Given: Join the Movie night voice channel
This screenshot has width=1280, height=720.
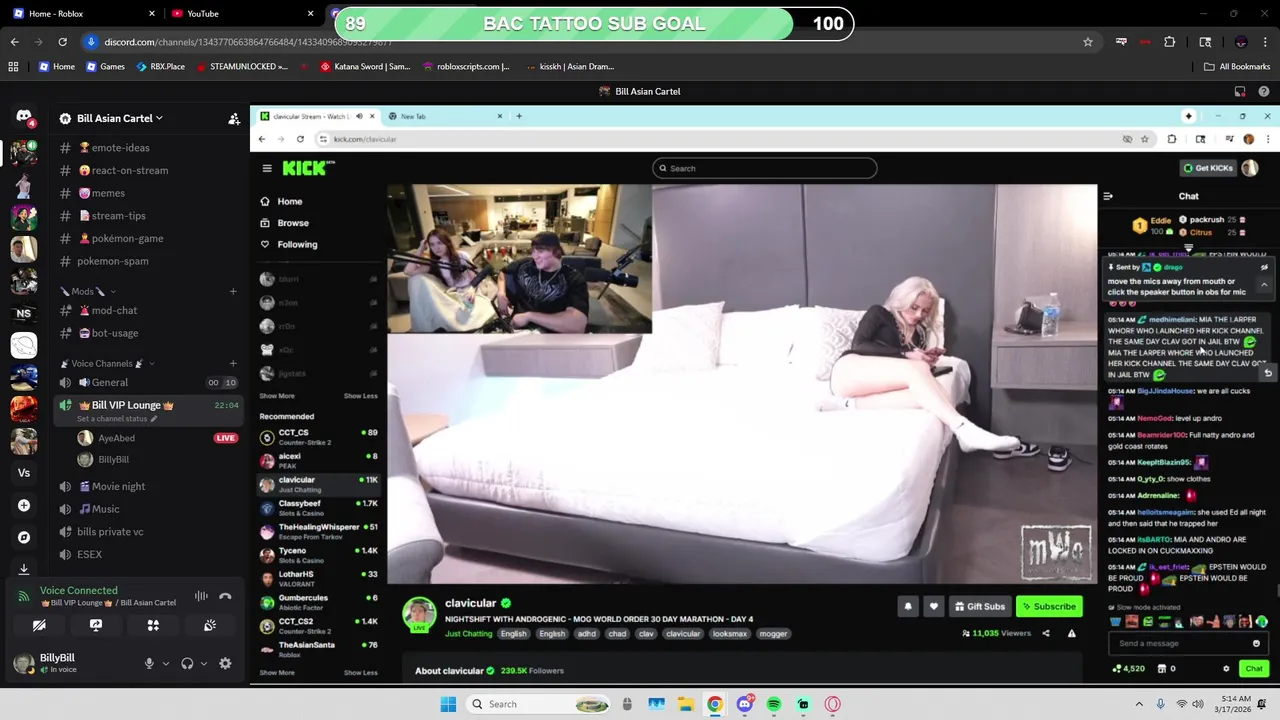Looking at the screenshot, I should tap(148, 486).
